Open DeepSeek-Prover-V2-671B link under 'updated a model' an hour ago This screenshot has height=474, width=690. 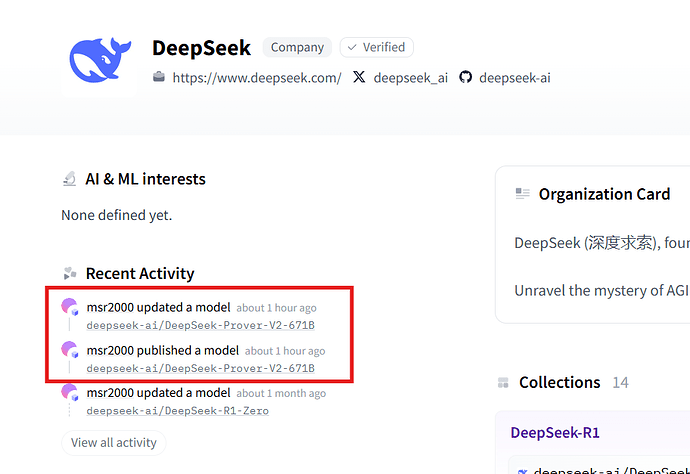coord(201,325)
